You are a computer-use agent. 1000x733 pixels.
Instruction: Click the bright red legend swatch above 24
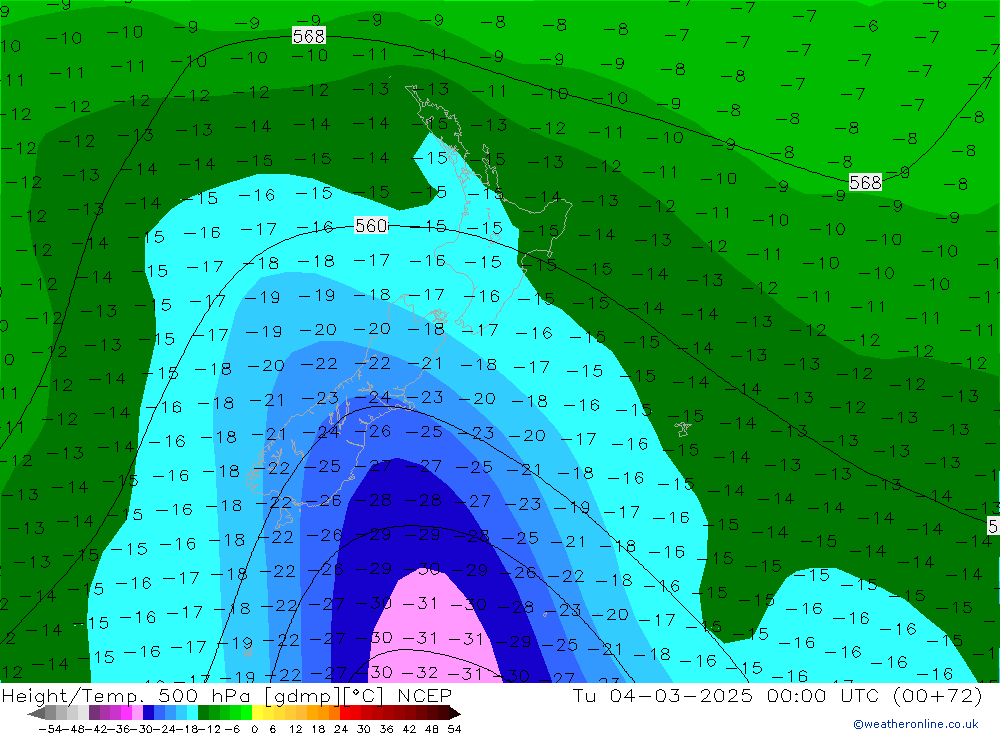[x=344, y=713]
